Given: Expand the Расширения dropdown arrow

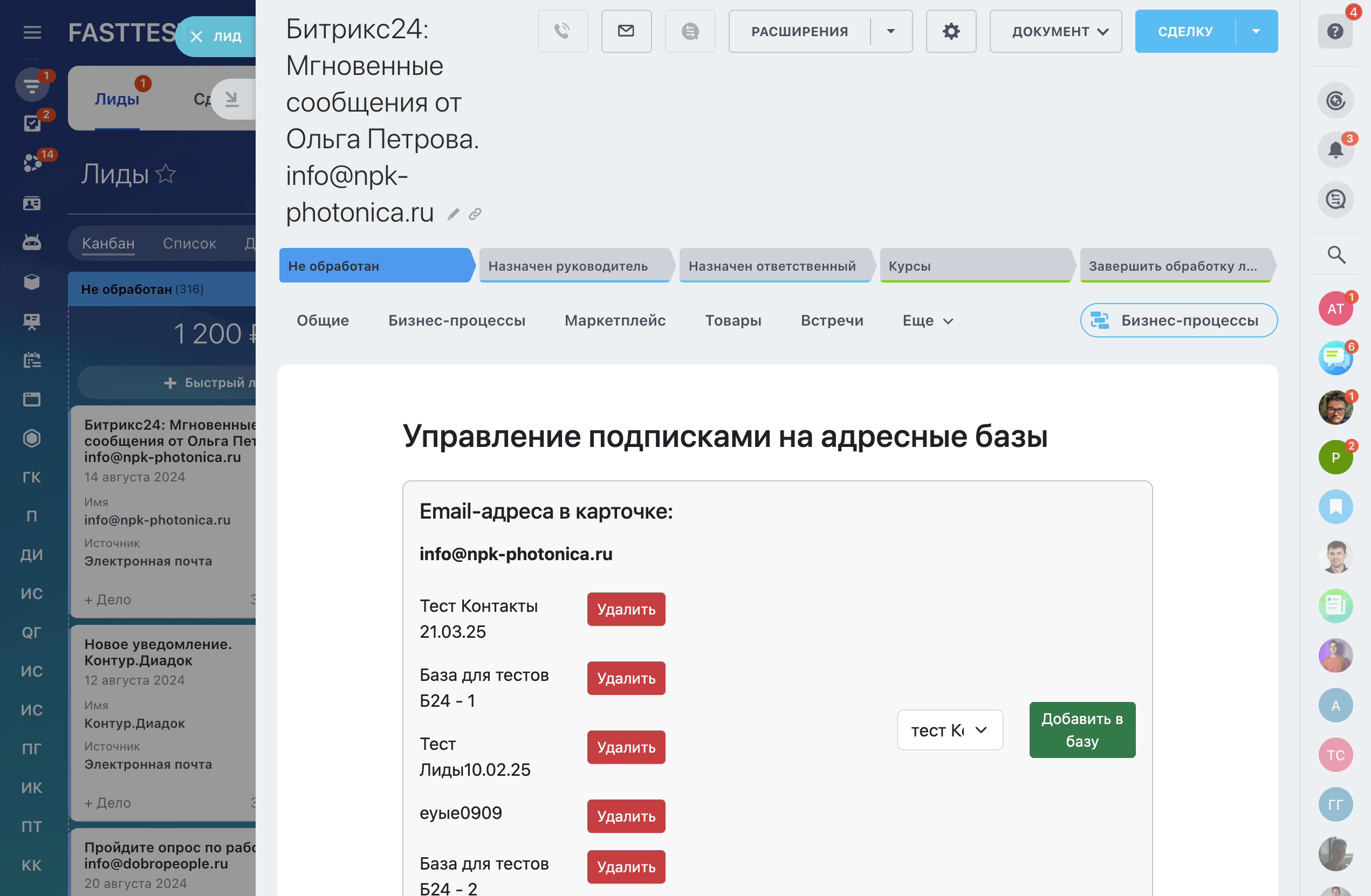Looking at the screenshot, I should (890, 31).
